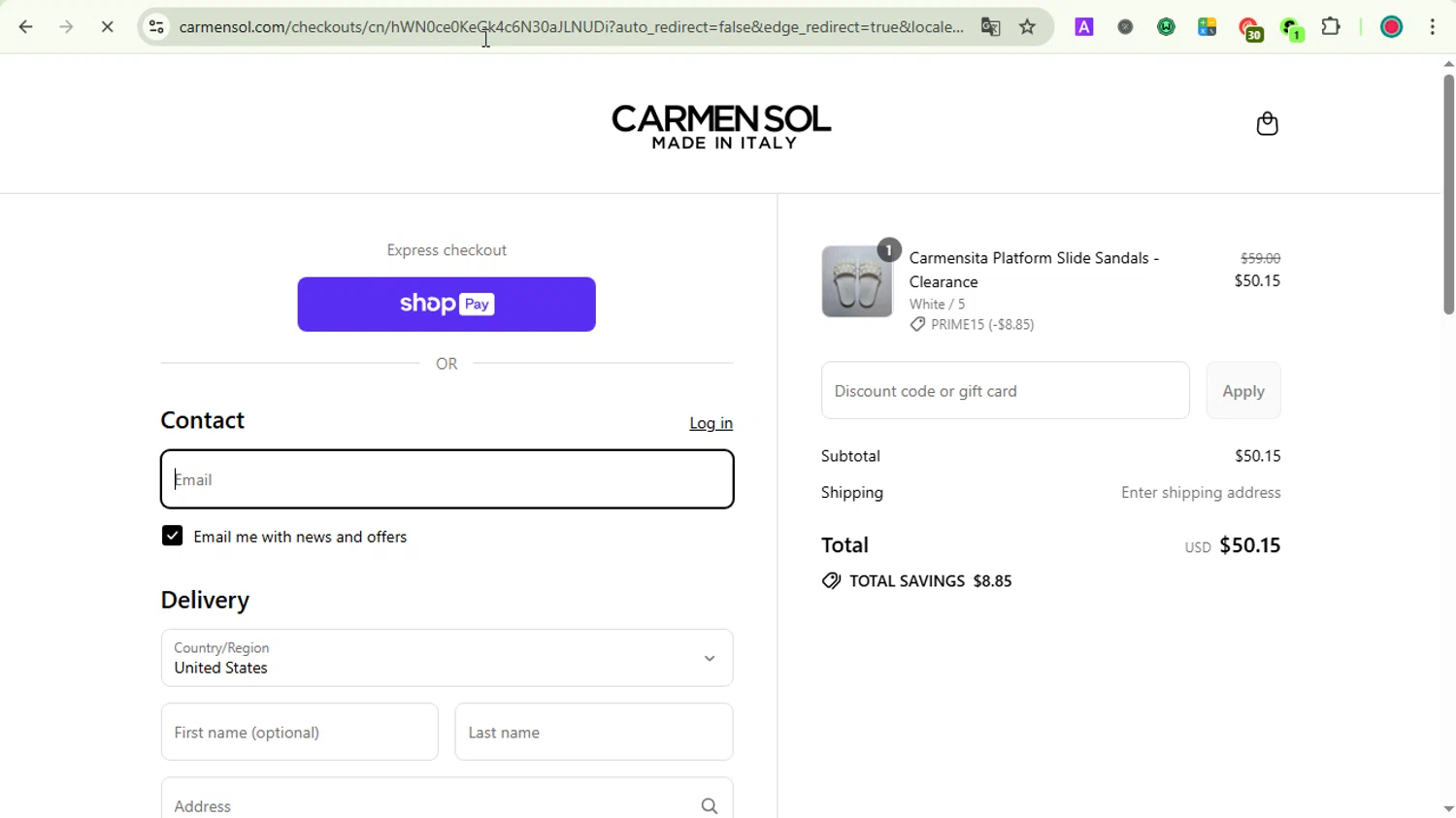Screen dimensions: 1456x818
Task: Click the TOTAL SAVINGS $8.85 text
Action: click(931, 581)
